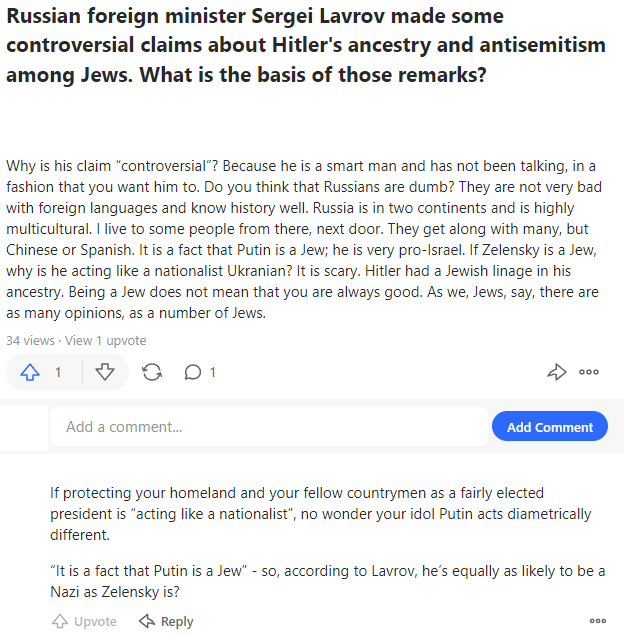Click the upvote count number beside the arrow
This screenshot has width=624, height=636.
[58, 372]
